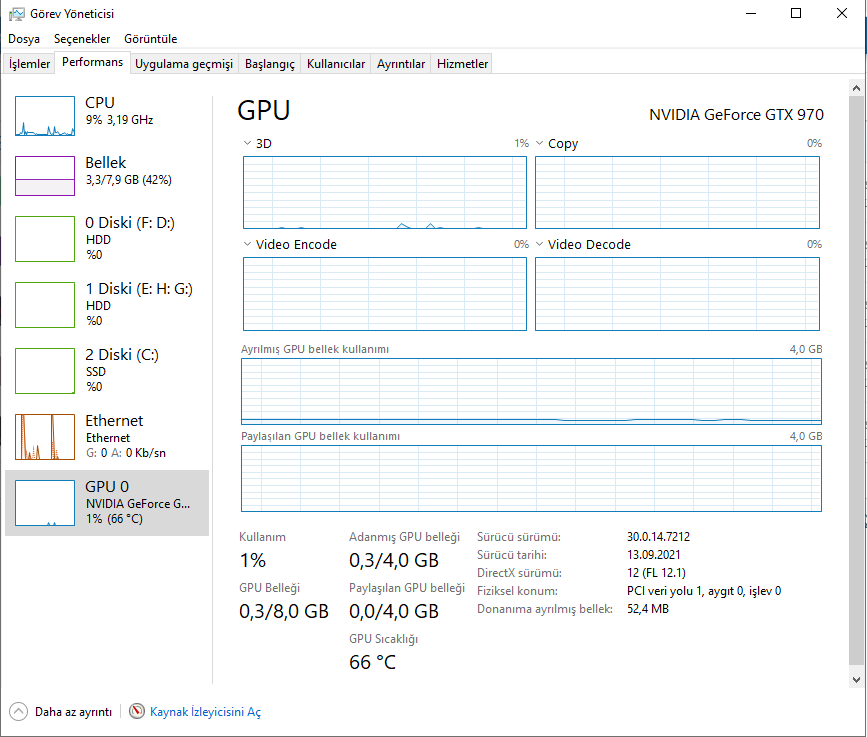The width and height of the screenshot is (867, 737).
Task: Go to the Hizmetler tab
Action: click(x=463, y=64)
